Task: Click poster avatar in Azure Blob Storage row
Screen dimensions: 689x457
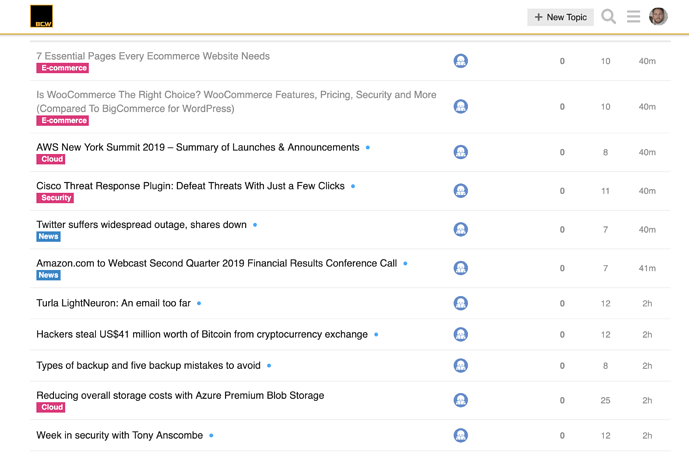Action: coord(461,401)
